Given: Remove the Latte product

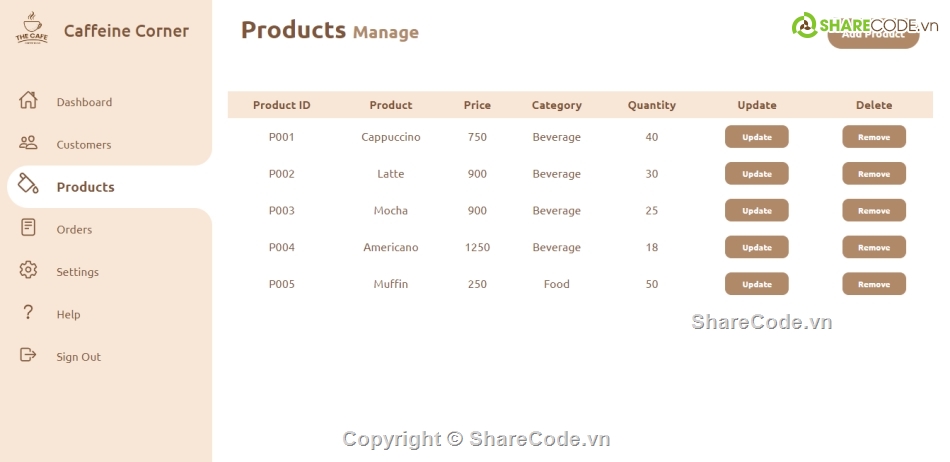Looking at the screenshot, I should (x=873, y=174).
